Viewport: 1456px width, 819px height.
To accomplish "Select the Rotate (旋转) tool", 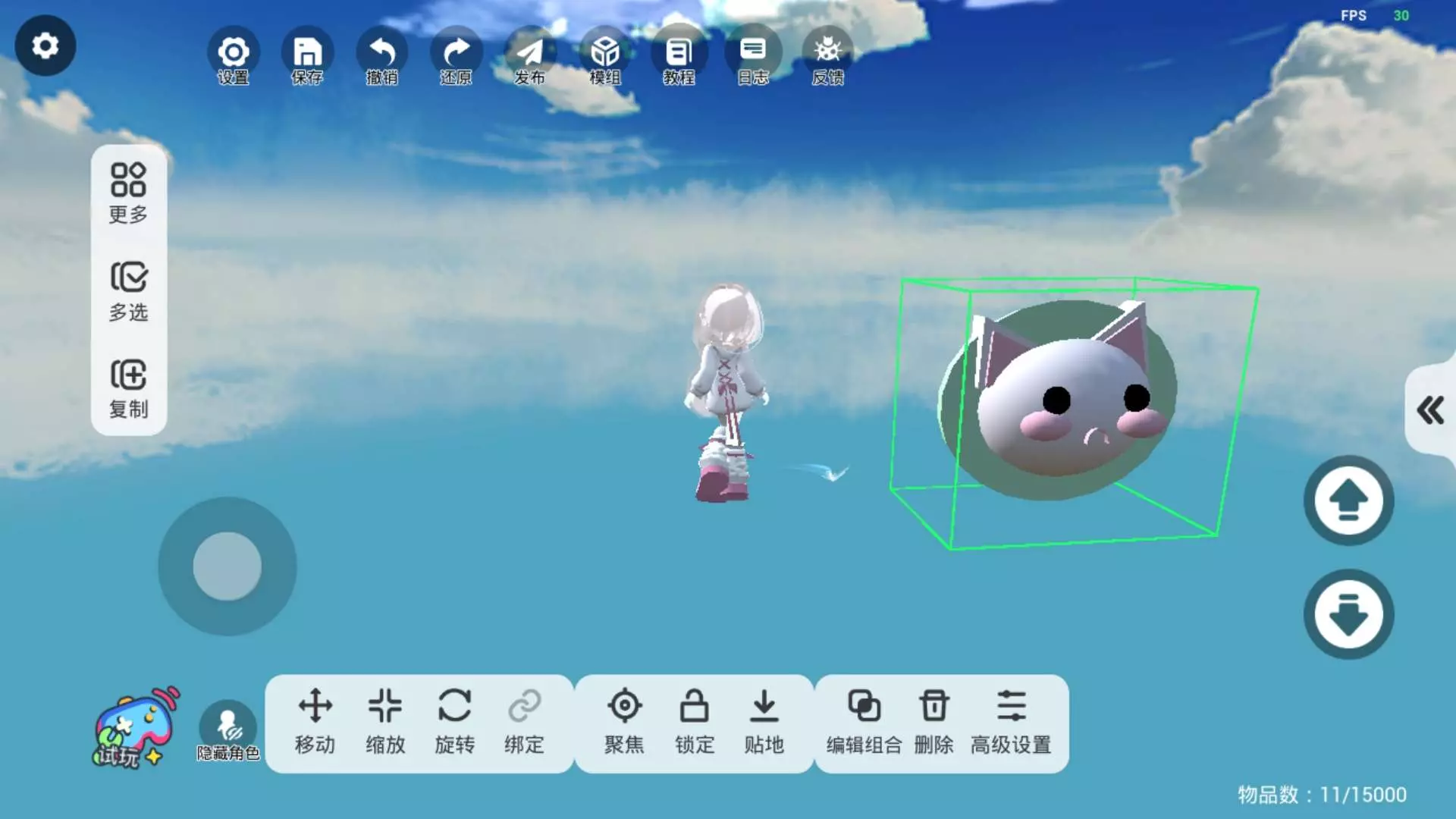I will pos(454,721).
